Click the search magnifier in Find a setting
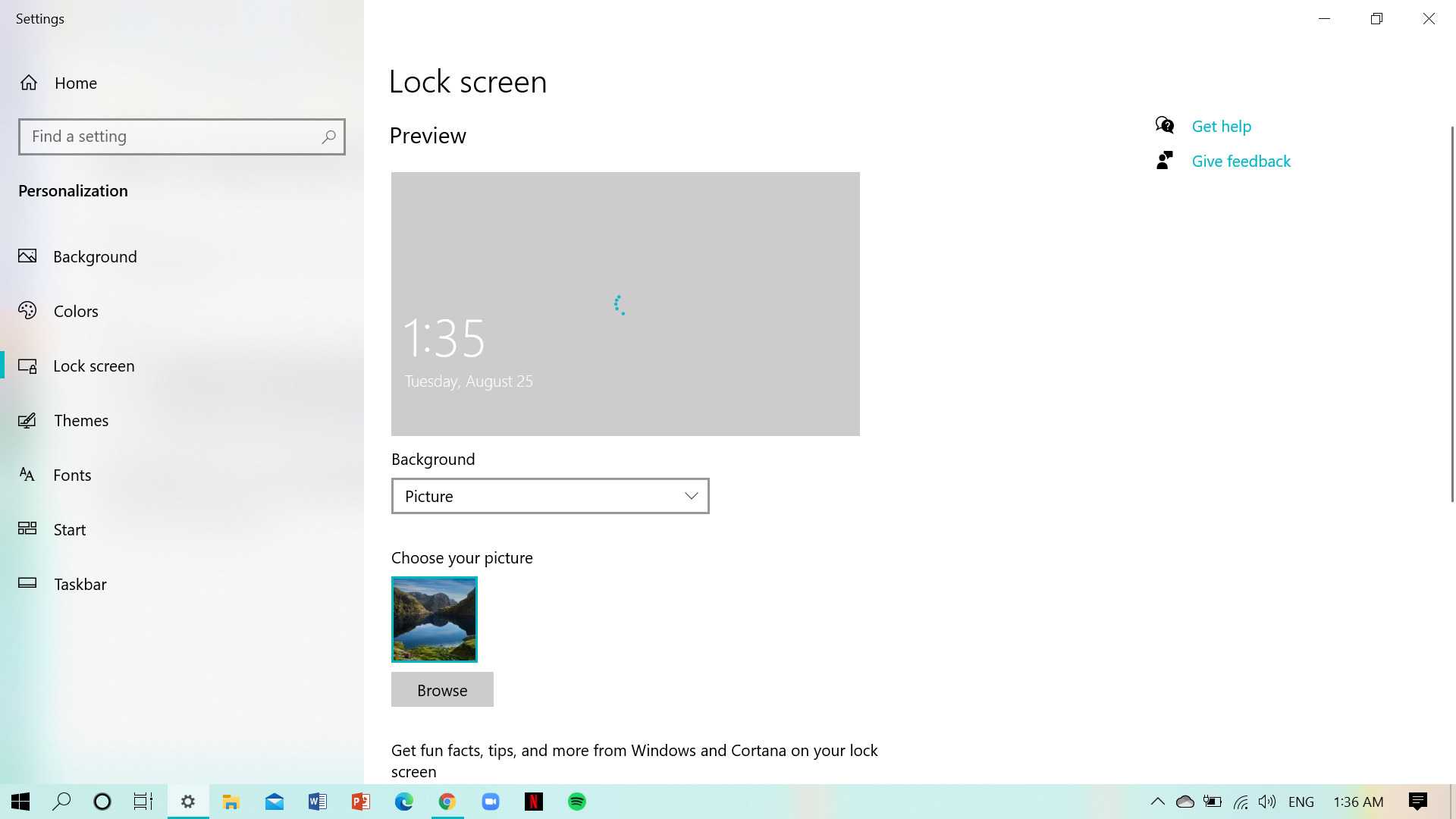Image resolution: width=1456 pixels, height=819 pixels. 328,136
